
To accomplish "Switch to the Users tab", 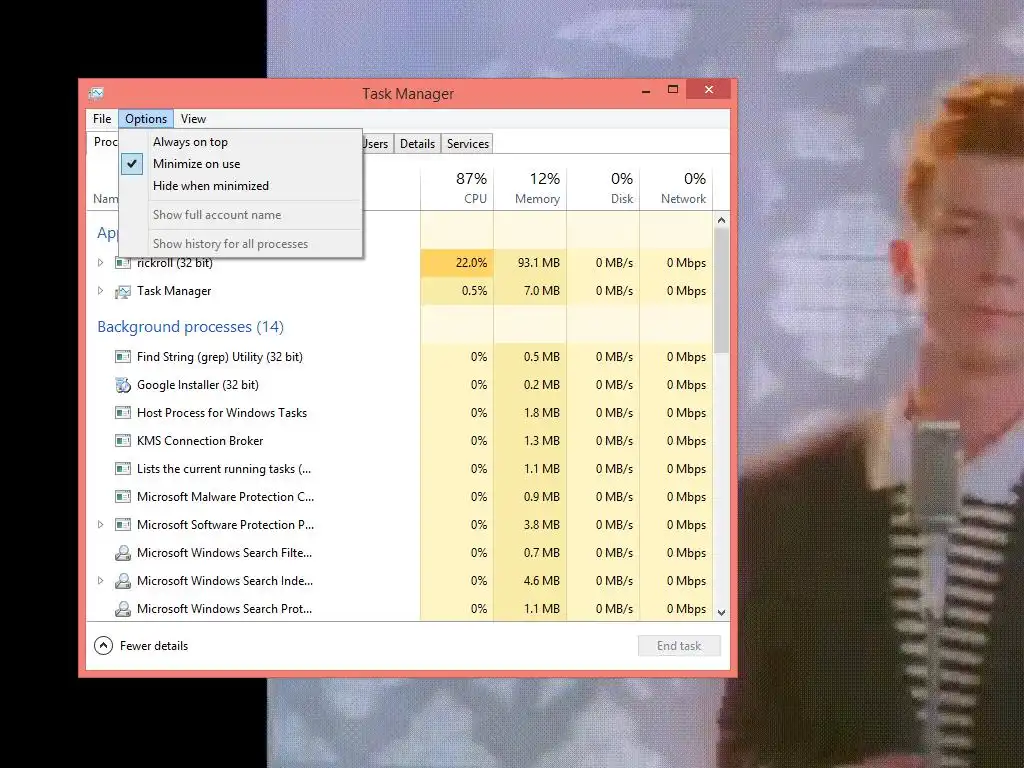I will click(x=377, y=144).
